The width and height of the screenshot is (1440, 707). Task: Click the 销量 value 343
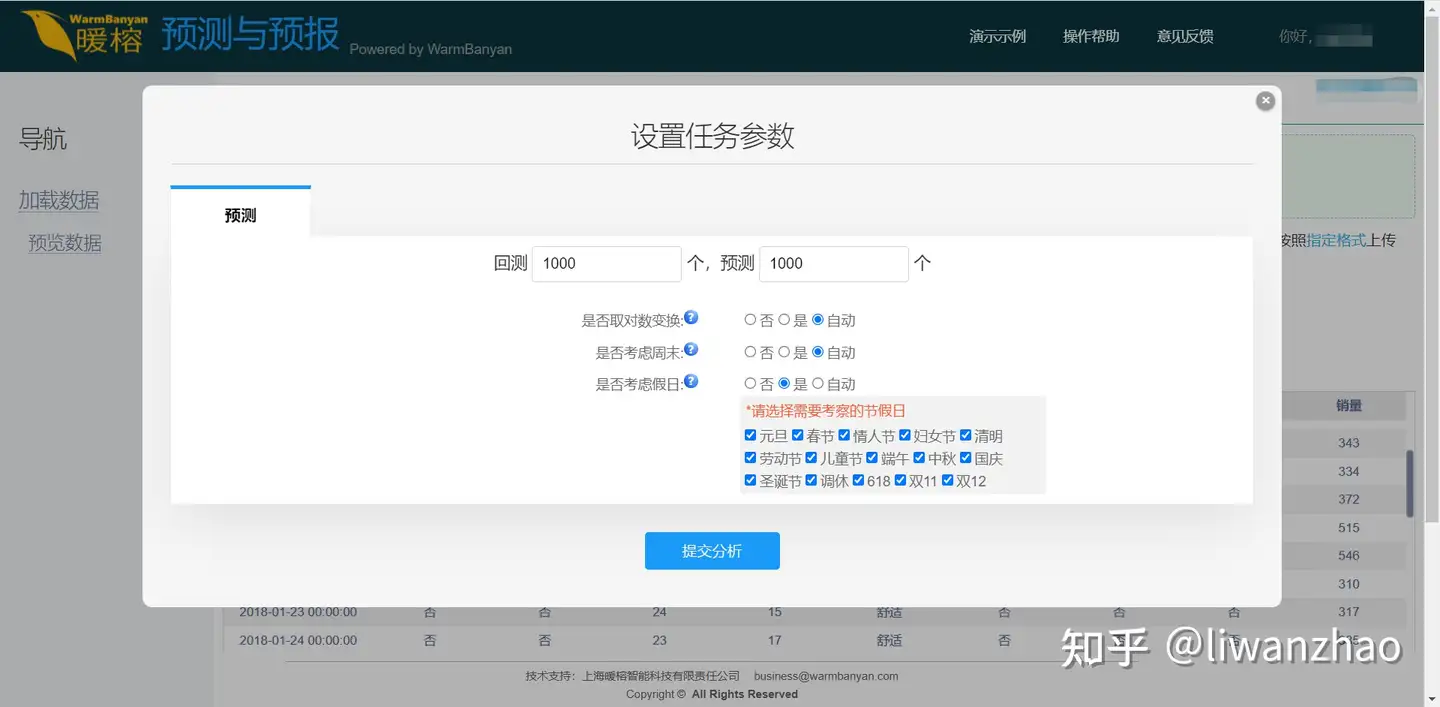point(1349,443)
